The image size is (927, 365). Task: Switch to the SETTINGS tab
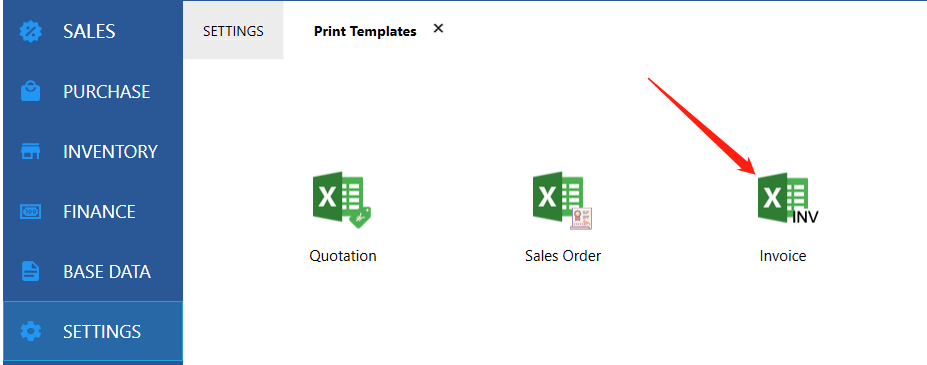(233, 31)
